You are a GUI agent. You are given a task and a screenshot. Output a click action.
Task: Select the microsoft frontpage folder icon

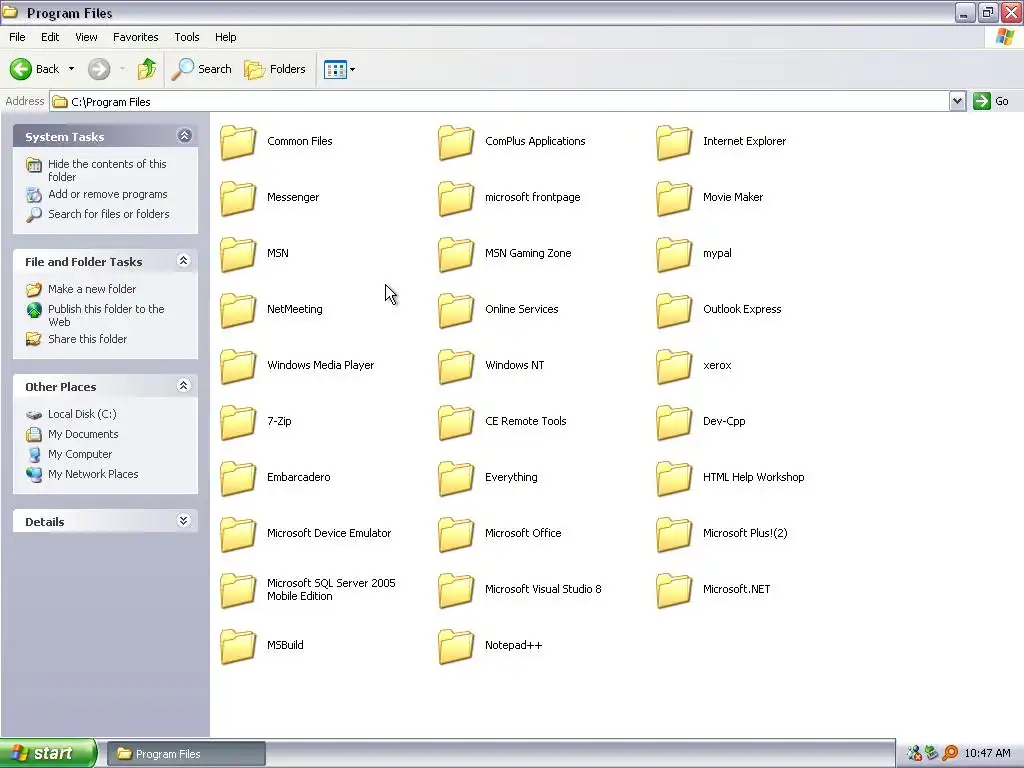tap(456, 198)
